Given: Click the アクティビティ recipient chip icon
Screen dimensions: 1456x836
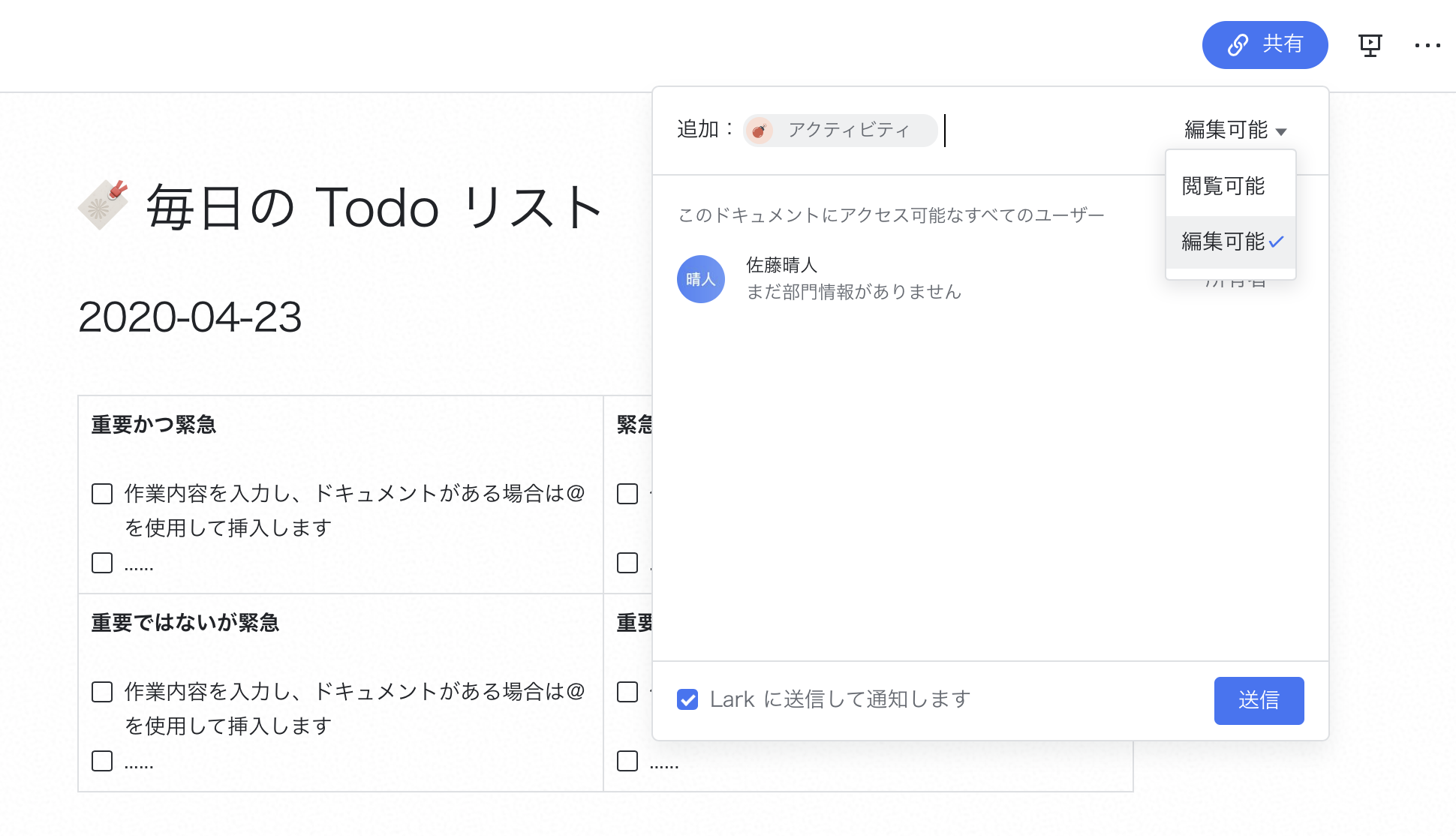Looking at the screenshot, I should point(760,131).
